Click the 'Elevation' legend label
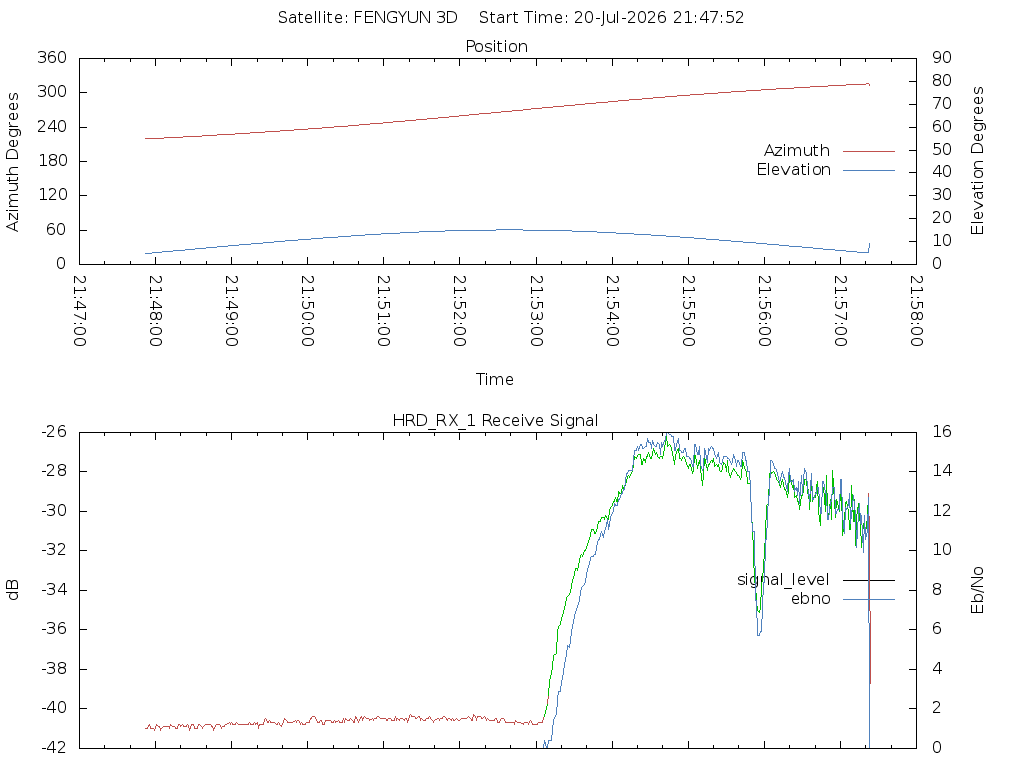The height and width of the screenshot is (768, 1024). [x=793, y=170]
